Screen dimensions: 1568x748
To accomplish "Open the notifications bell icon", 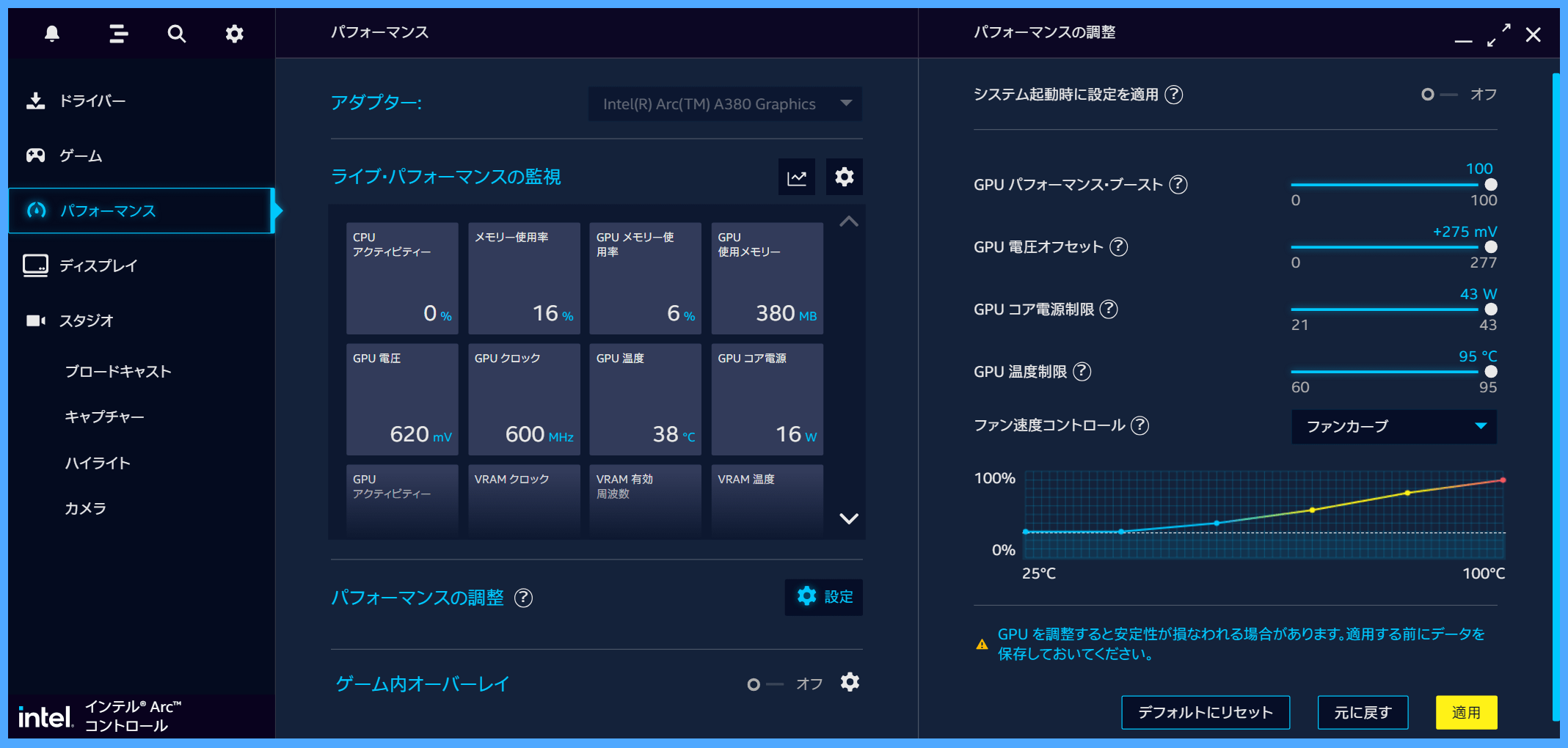I will pyautogui.click(x=51, y=34).
